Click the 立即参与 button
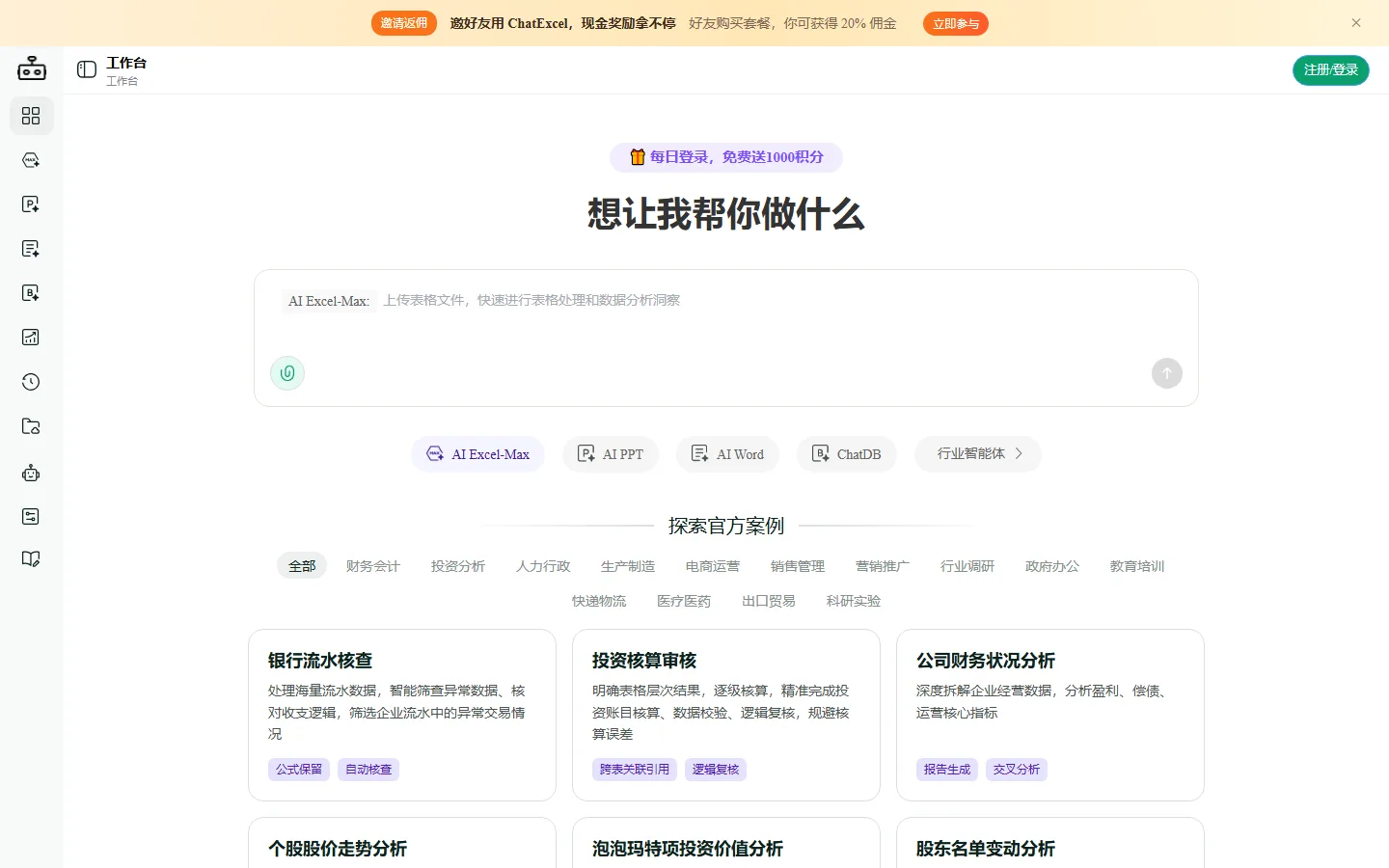 pos(956,23)
